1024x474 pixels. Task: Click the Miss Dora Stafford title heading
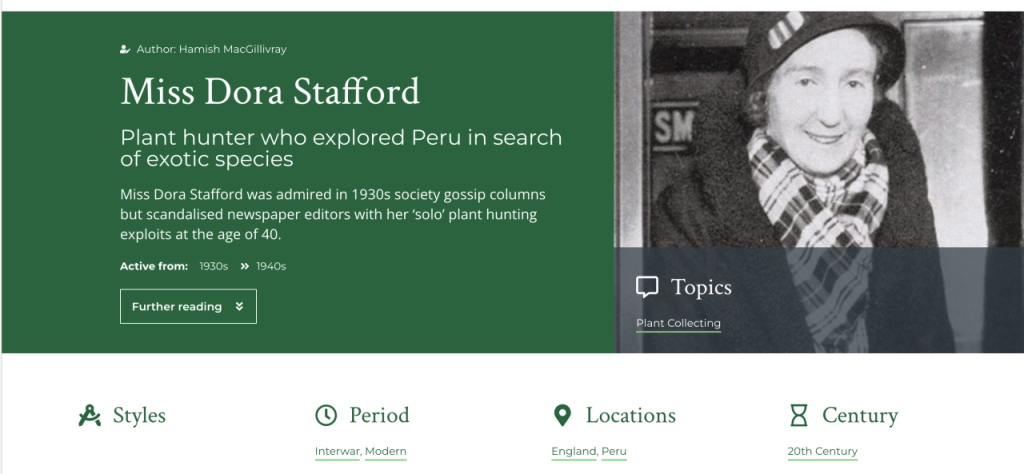click(270, 92)
